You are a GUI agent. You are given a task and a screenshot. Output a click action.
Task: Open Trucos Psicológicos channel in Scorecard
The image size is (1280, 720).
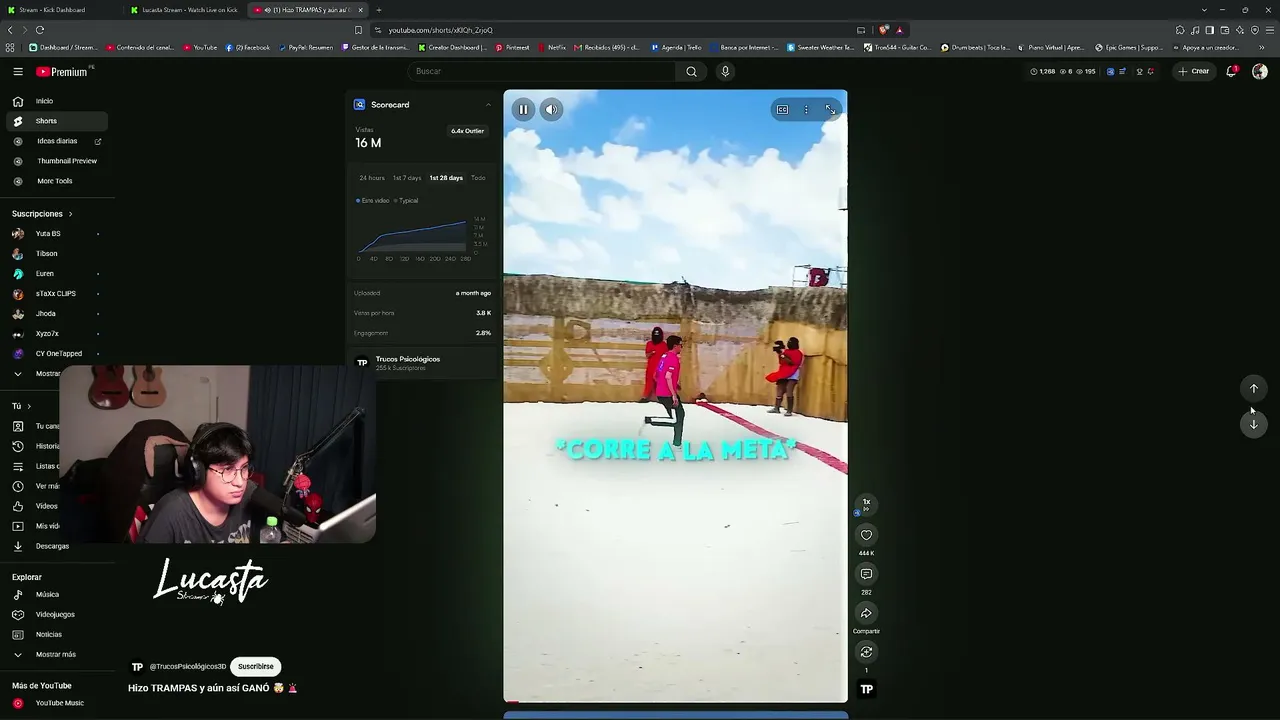[x=407, y=359]
